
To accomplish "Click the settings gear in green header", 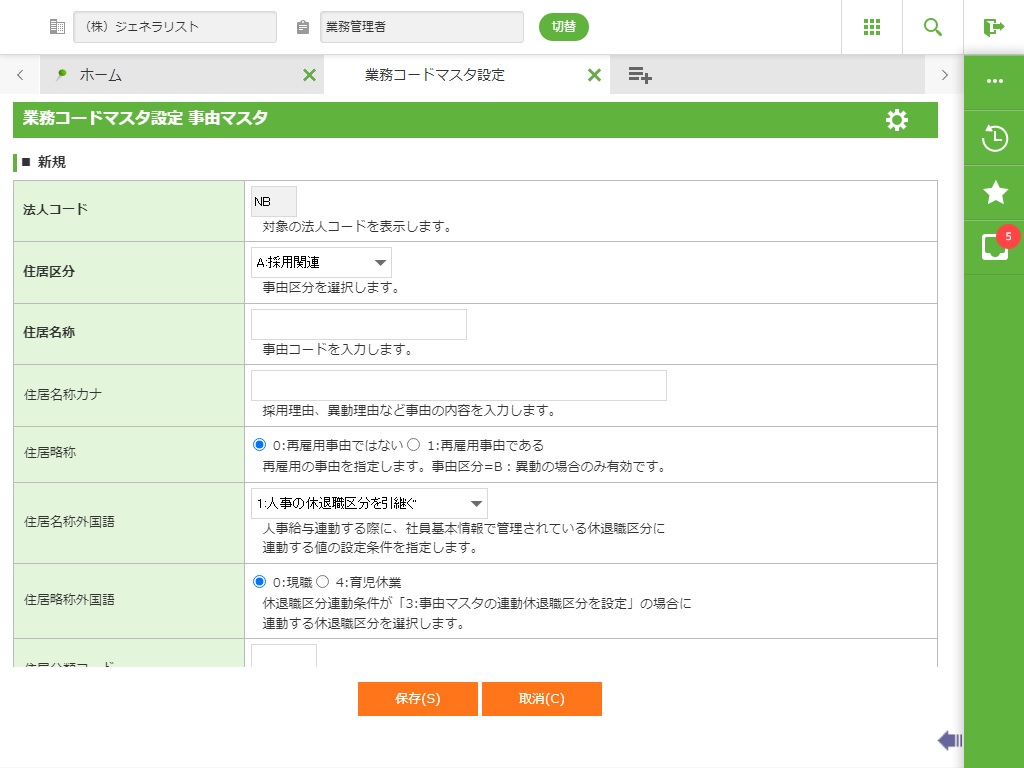I will coord(897,120).
